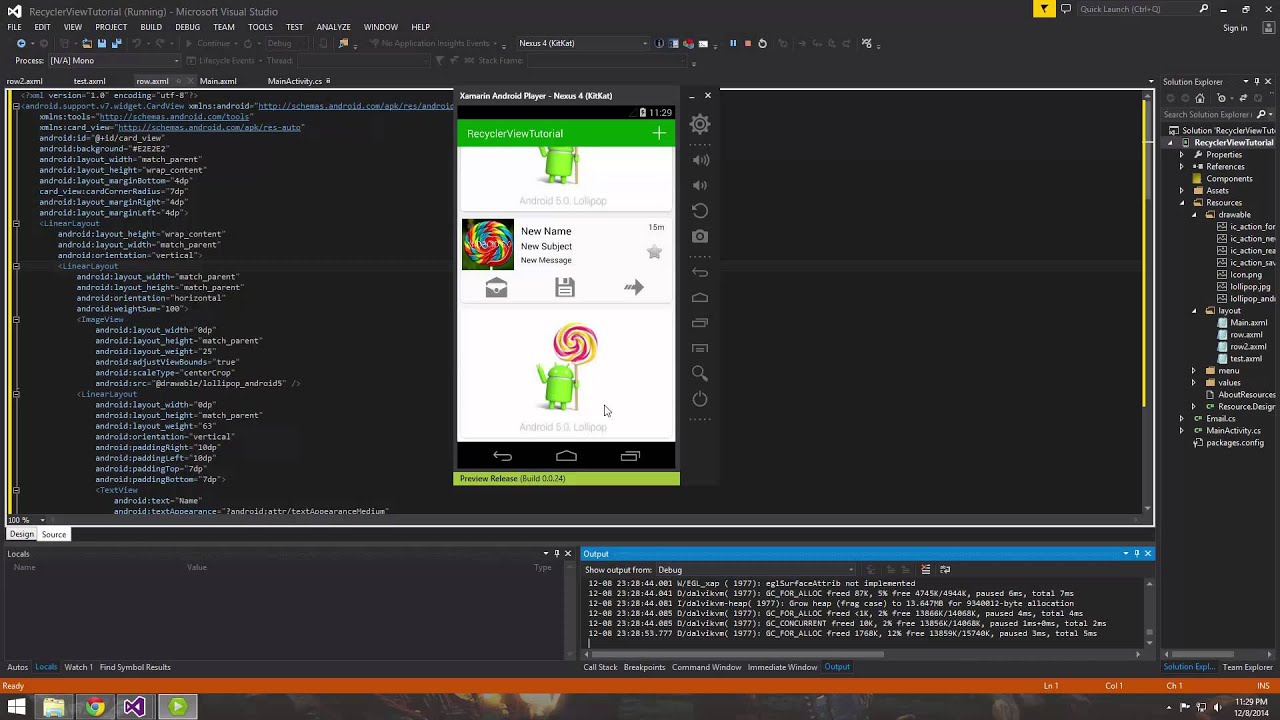Restart debugging from the toolbar
Screen dimensions: 1280x720
[762, 43]
